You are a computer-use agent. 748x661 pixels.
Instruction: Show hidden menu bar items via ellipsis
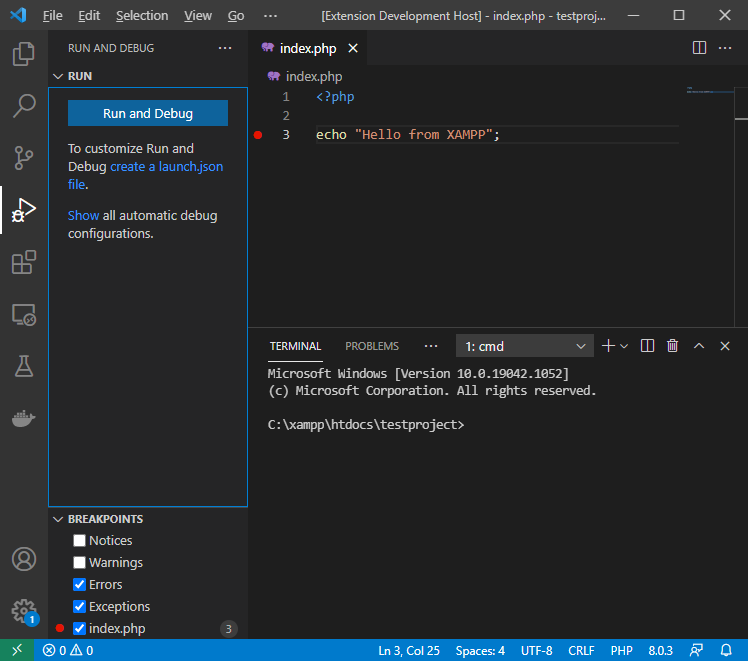coord(270,16)
